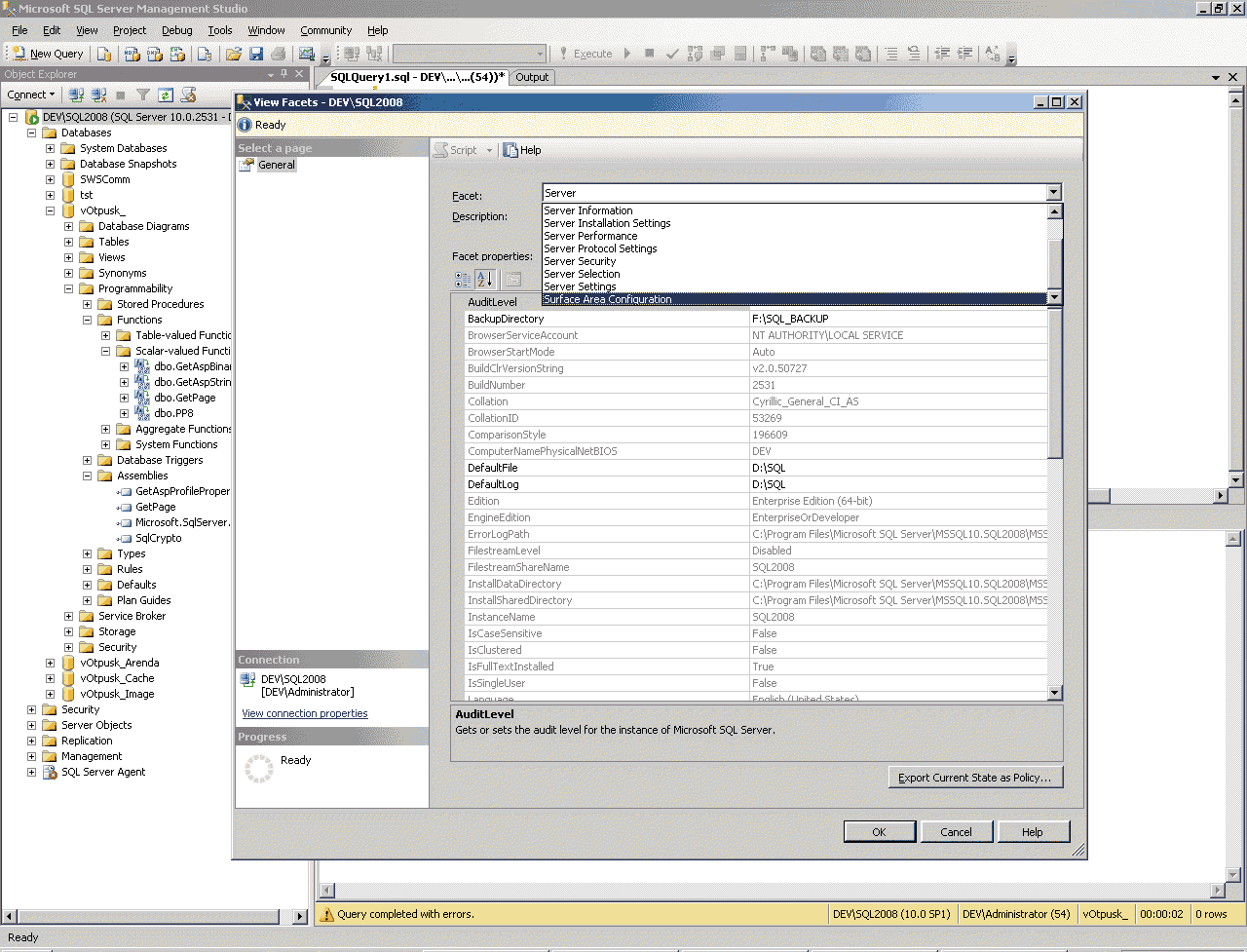Viewport: 1247px width, 952px height.
Task: Click the Disconnect icon in Object Explorer
Action: tap(98, 95)
